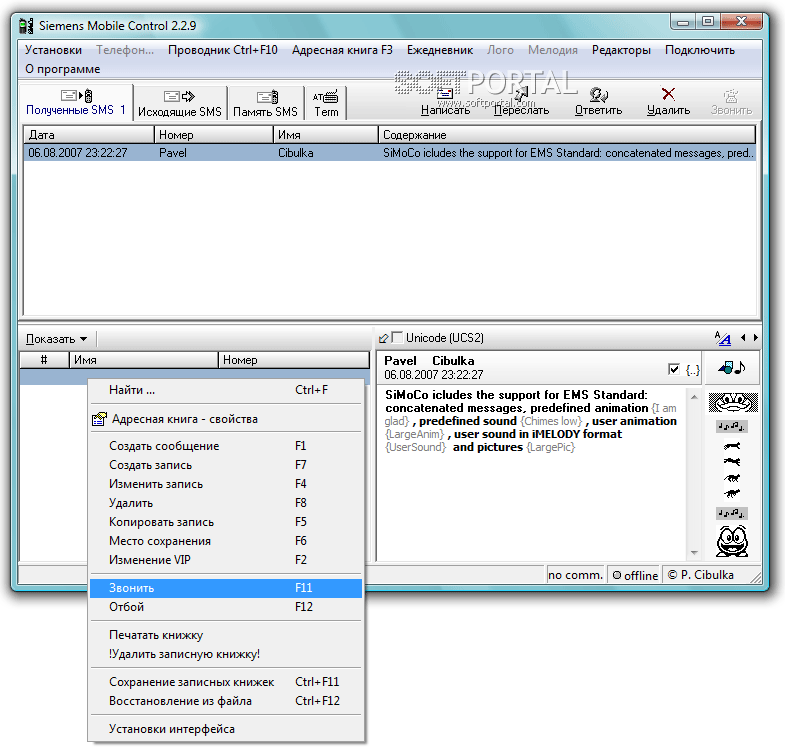785x750 pixels.
Task: Sort SMS list by Номер column header
Action: tap(214, 135)
